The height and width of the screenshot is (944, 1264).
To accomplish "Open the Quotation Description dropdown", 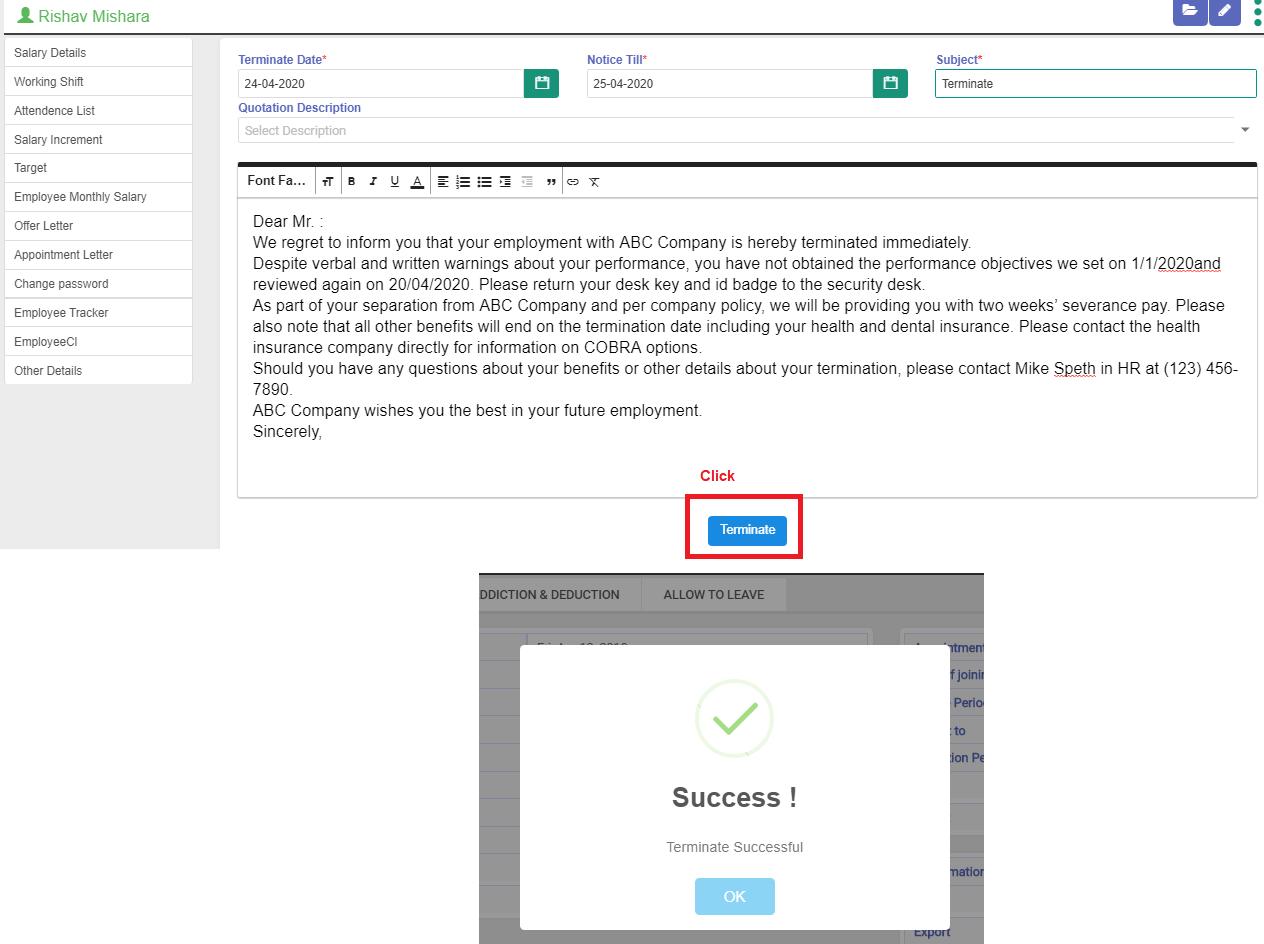I will [x=1244, y=129].
